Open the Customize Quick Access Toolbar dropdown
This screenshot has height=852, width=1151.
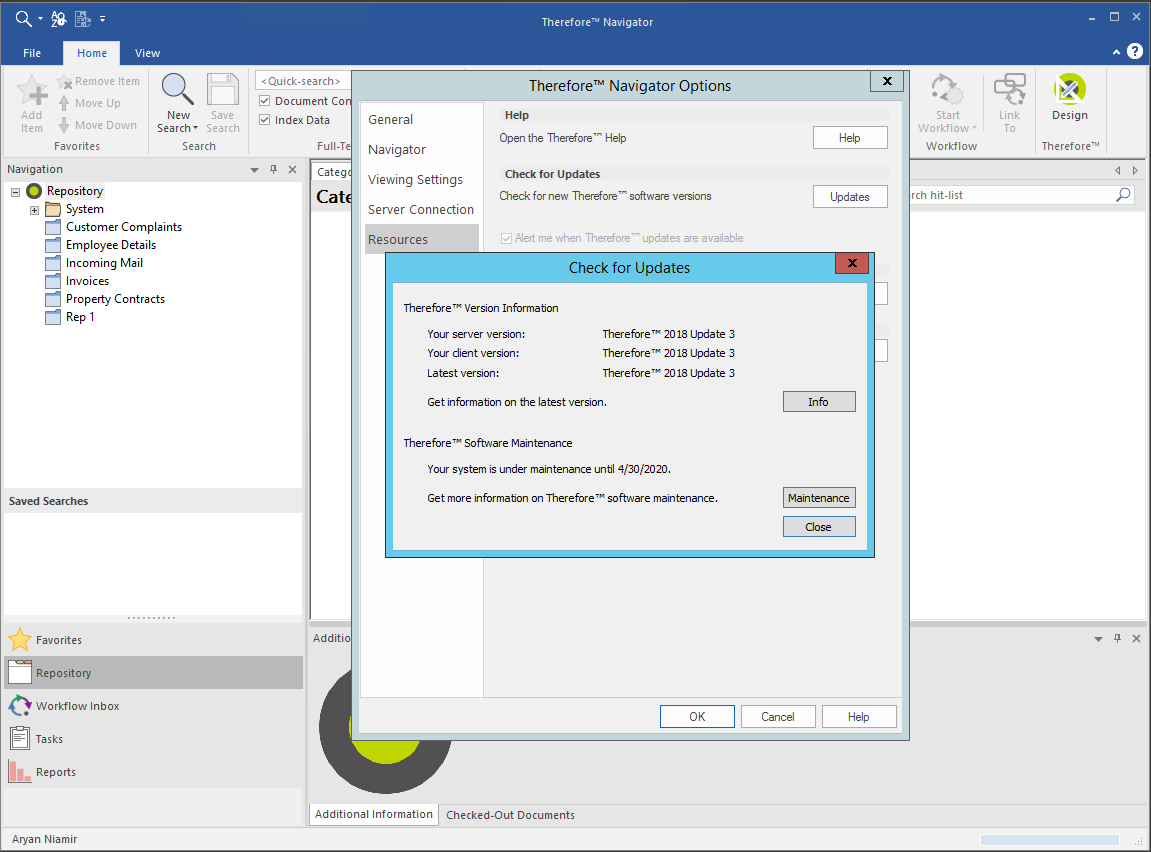pos(103,19)
